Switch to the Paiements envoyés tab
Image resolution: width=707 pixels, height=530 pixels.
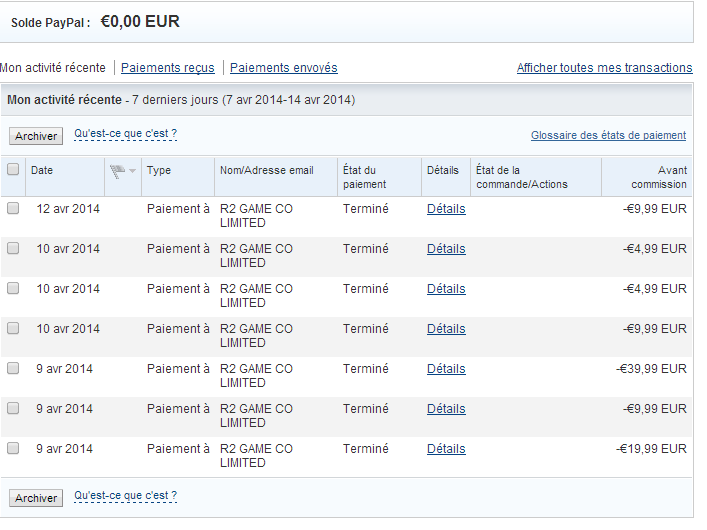point(283,68)
